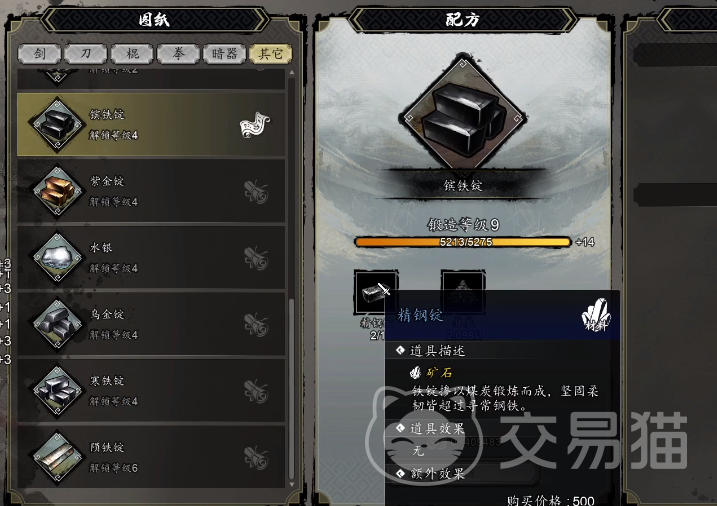The height and width of the screenshot is (506, 717).
Task: Choose the 拳 fist tab
Action: (178, 54)
